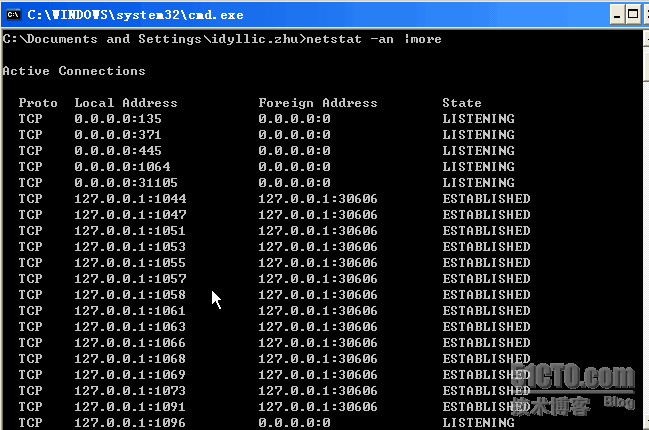Click LISTENING state of port 445 row

click(x=478, y=151)
